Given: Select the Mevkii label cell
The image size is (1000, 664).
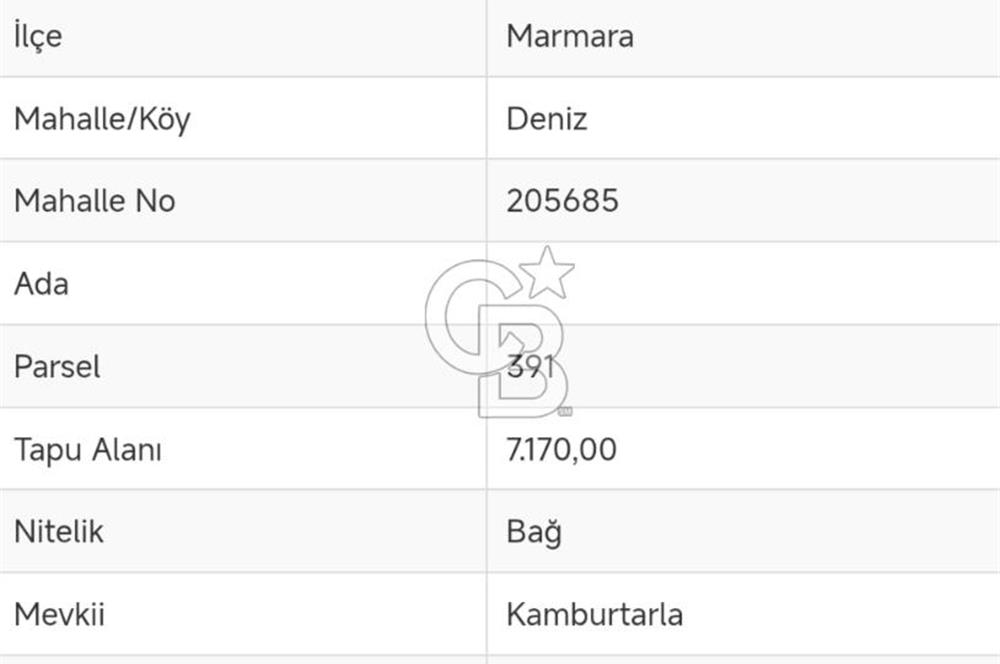Looking at the screenshot, I should tap(59, 614).
